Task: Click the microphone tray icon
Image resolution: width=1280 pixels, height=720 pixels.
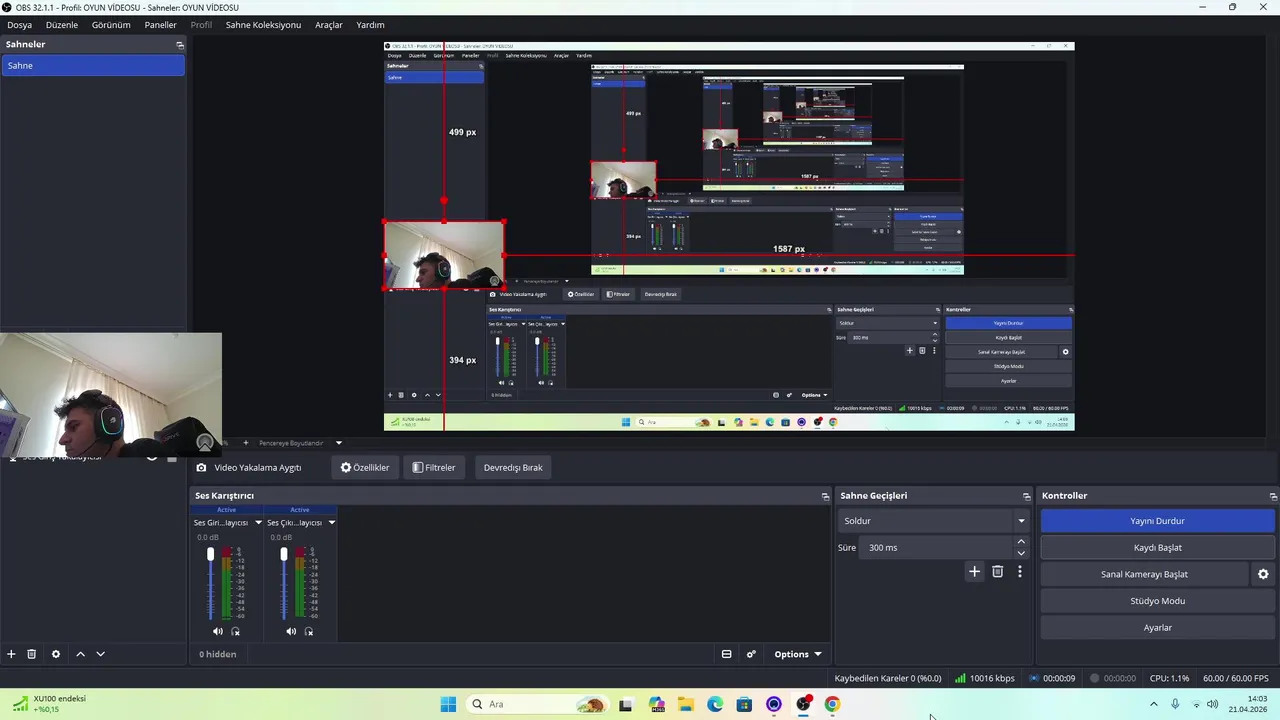Action: click(x=1175, y=704)
